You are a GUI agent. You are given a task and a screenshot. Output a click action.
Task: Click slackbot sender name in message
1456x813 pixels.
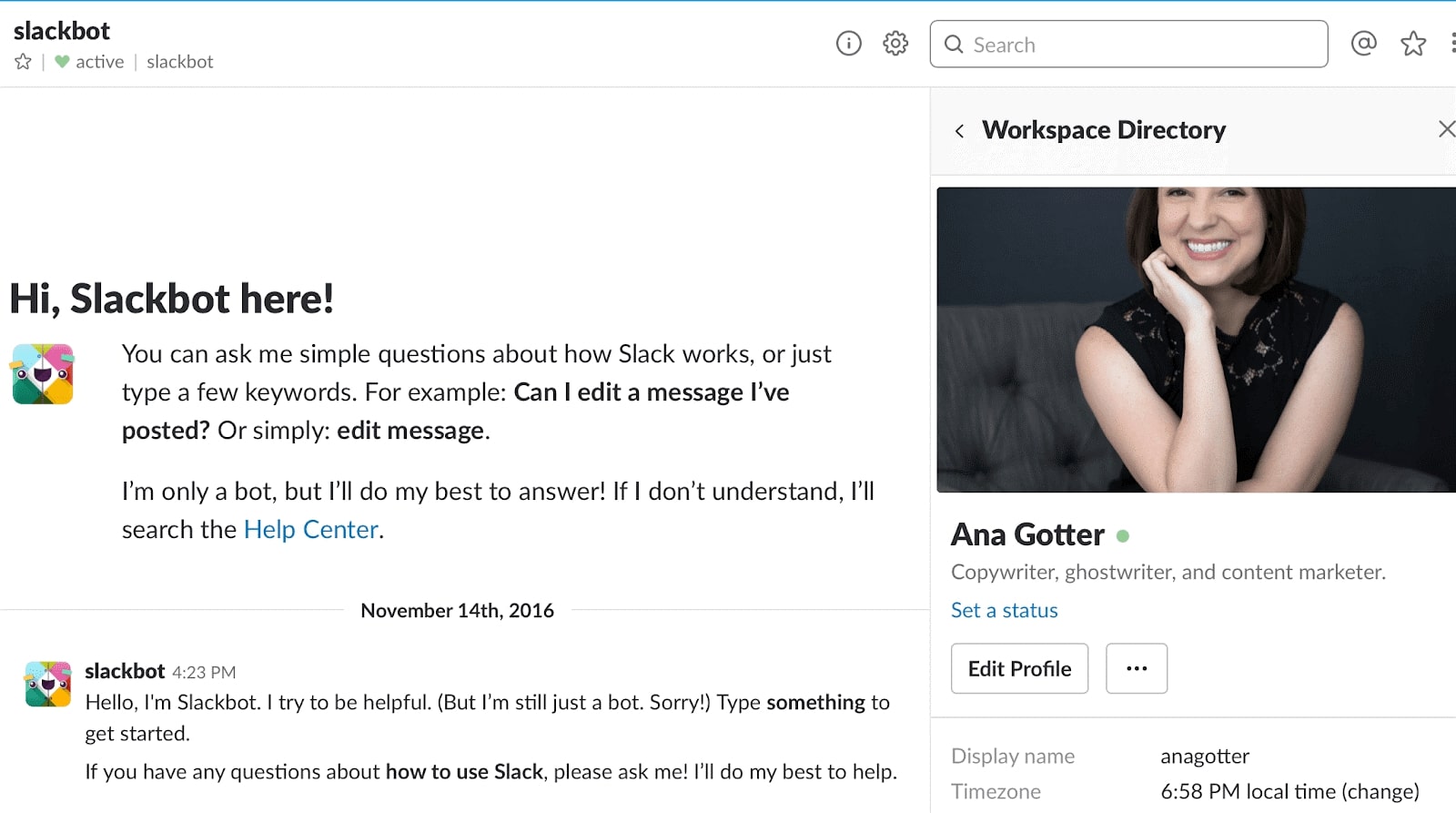click(125, 671)
